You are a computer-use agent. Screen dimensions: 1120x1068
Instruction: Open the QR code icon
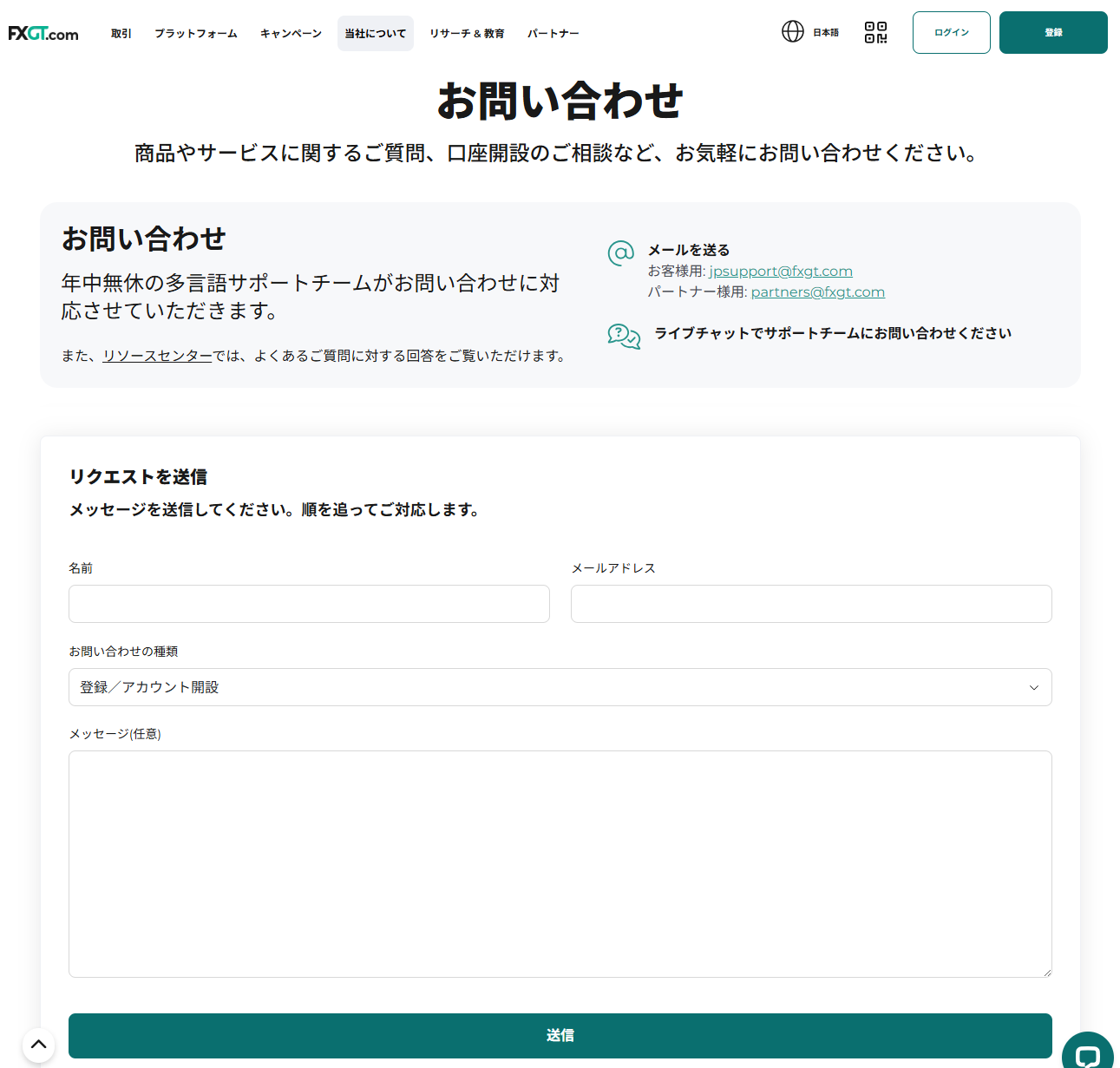(x=875, y=33)
